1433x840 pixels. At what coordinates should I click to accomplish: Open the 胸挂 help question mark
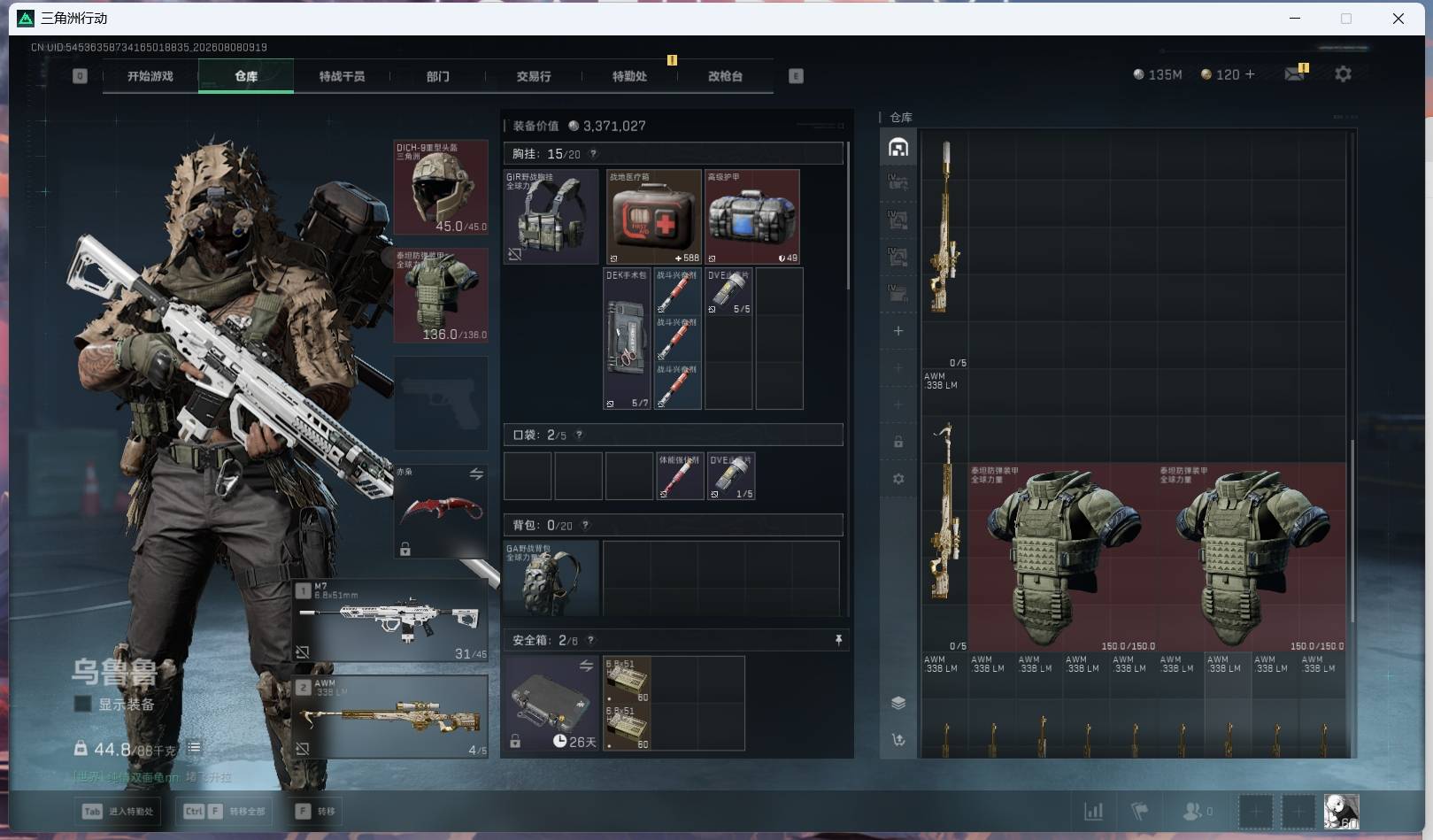tap(593, 154)
